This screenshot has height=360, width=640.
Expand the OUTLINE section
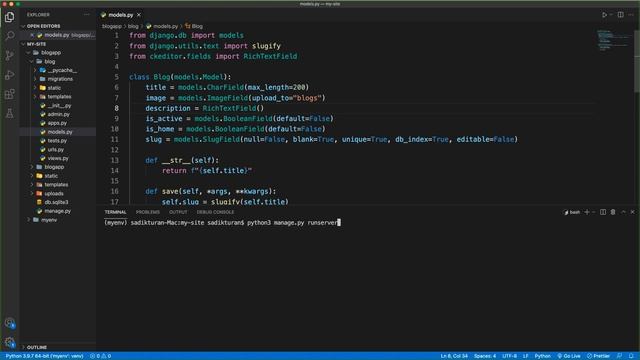(x=37, y=347)
